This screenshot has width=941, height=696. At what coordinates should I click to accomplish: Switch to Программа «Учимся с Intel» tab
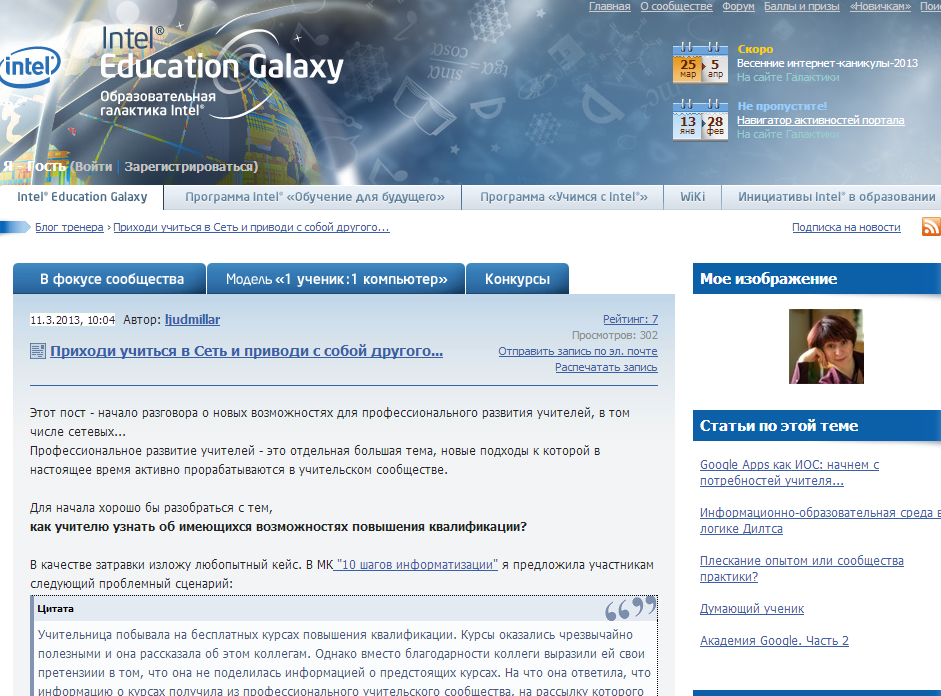564,197
